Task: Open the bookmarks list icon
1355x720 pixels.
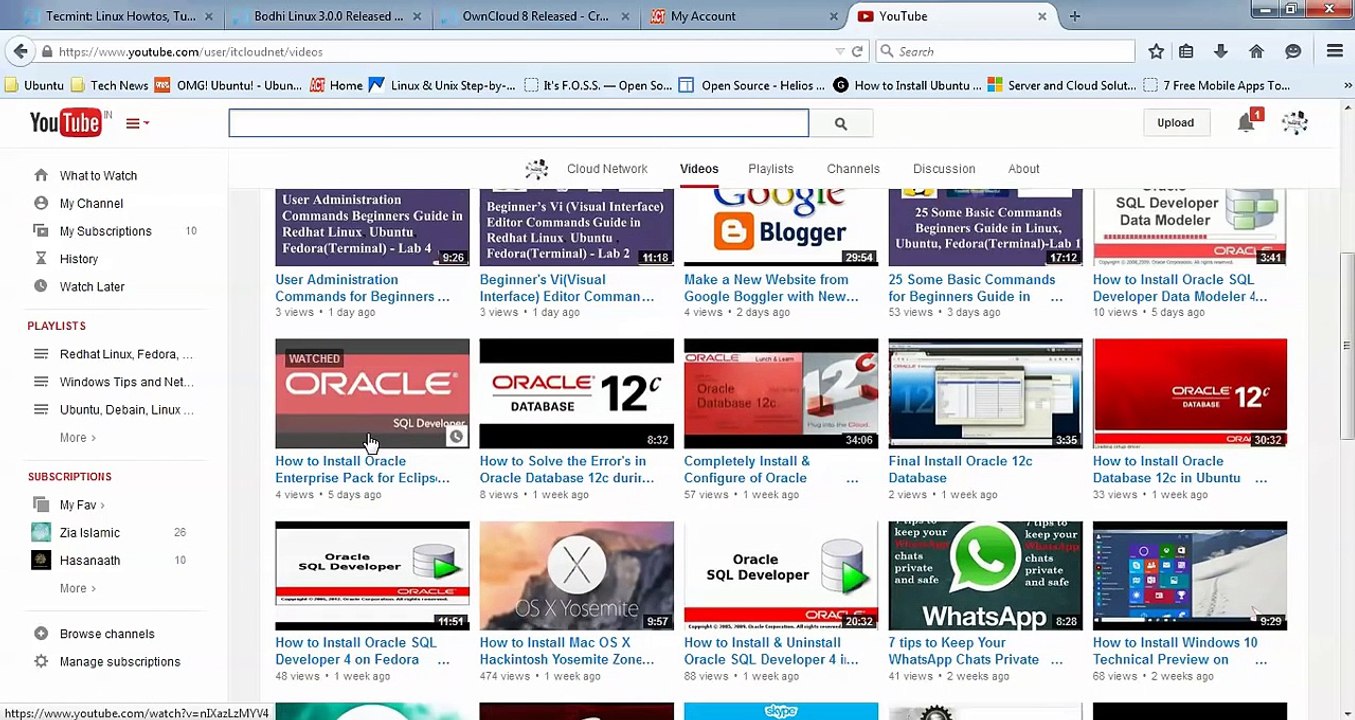Action: (x=1186, y=51)
